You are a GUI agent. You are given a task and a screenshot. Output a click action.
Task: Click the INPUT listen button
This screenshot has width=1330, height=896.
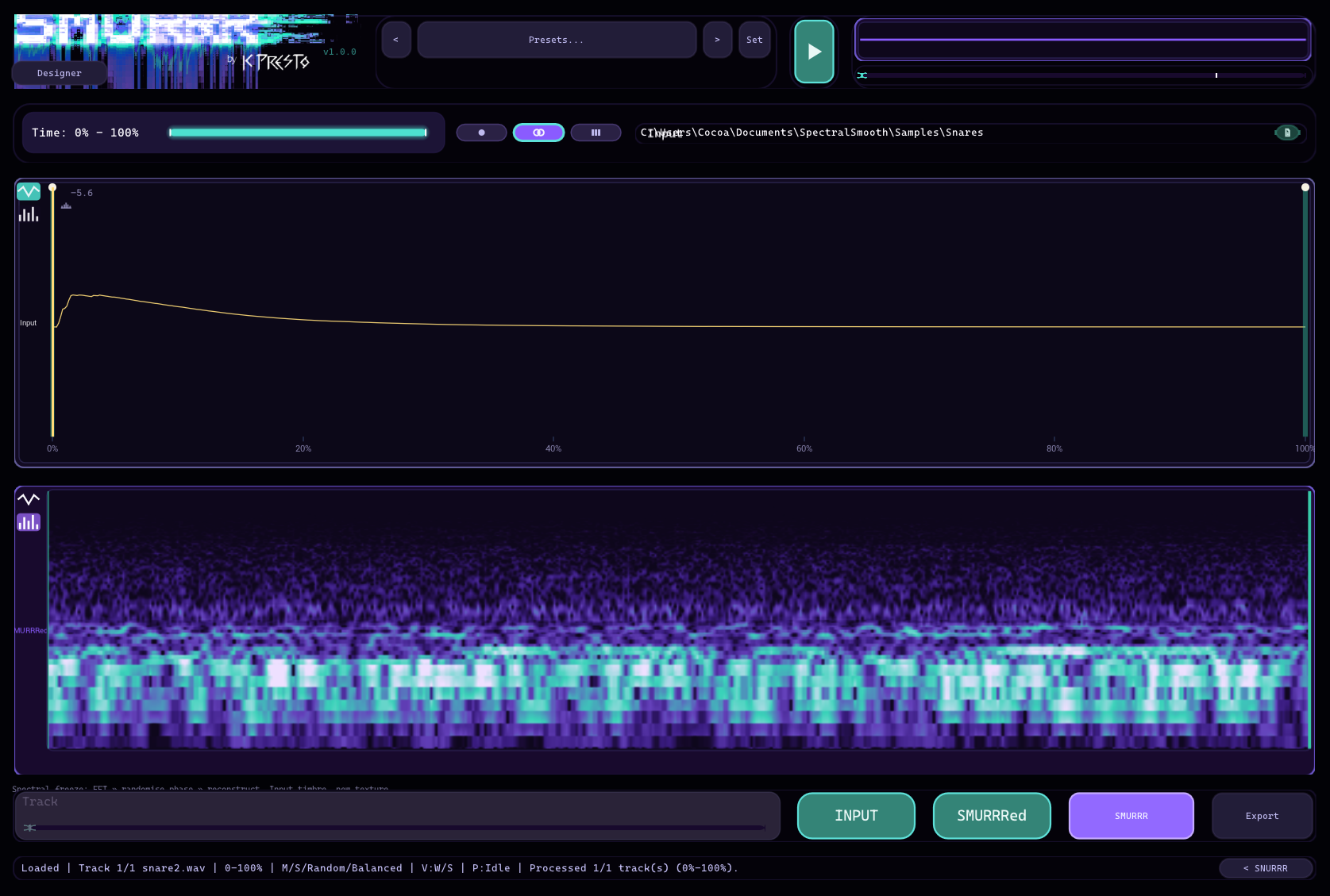[x=856, y=816]
